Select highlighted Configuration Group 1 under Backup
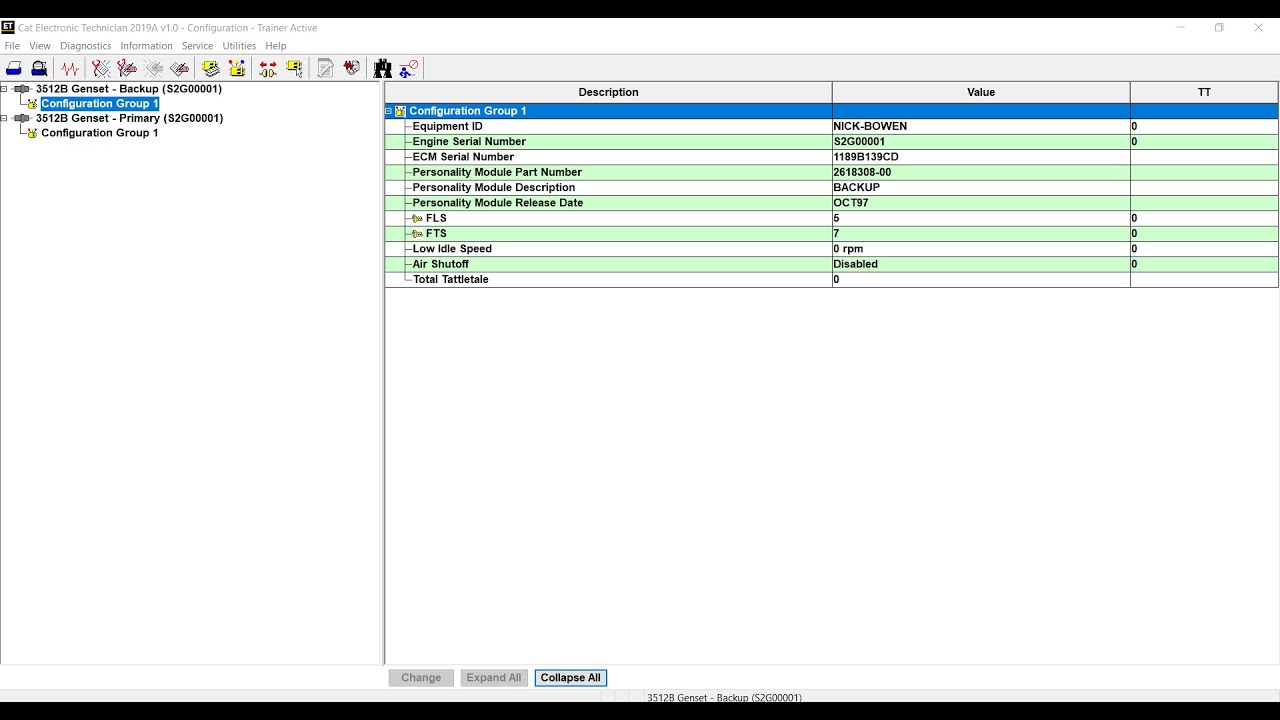This screenshot has width=1280, height=720. [x=100, y=104]
